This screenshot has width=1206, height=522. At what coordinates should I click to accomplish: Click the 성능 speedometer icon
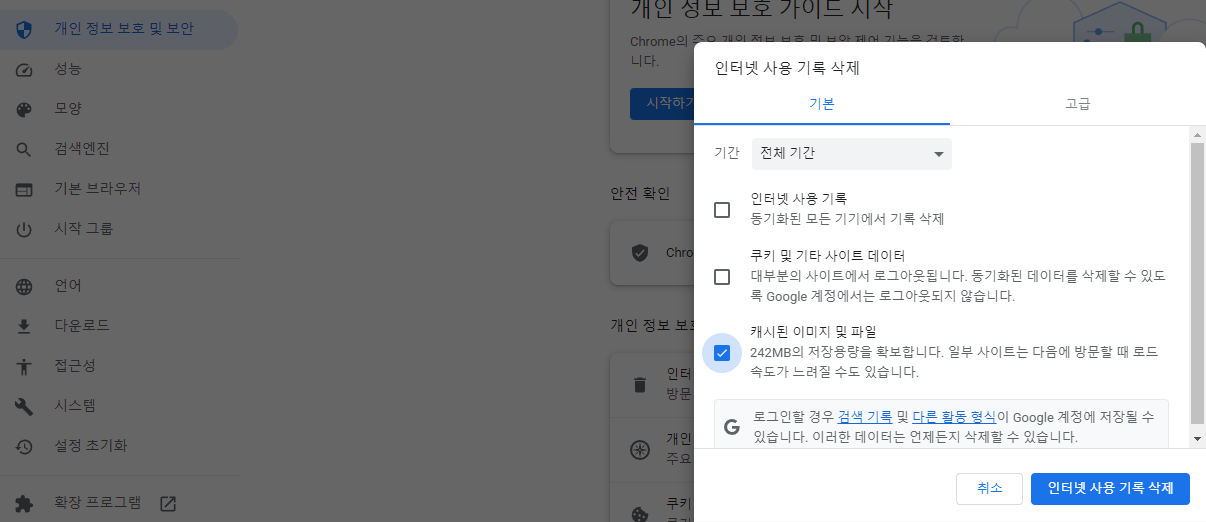point(25,69)
